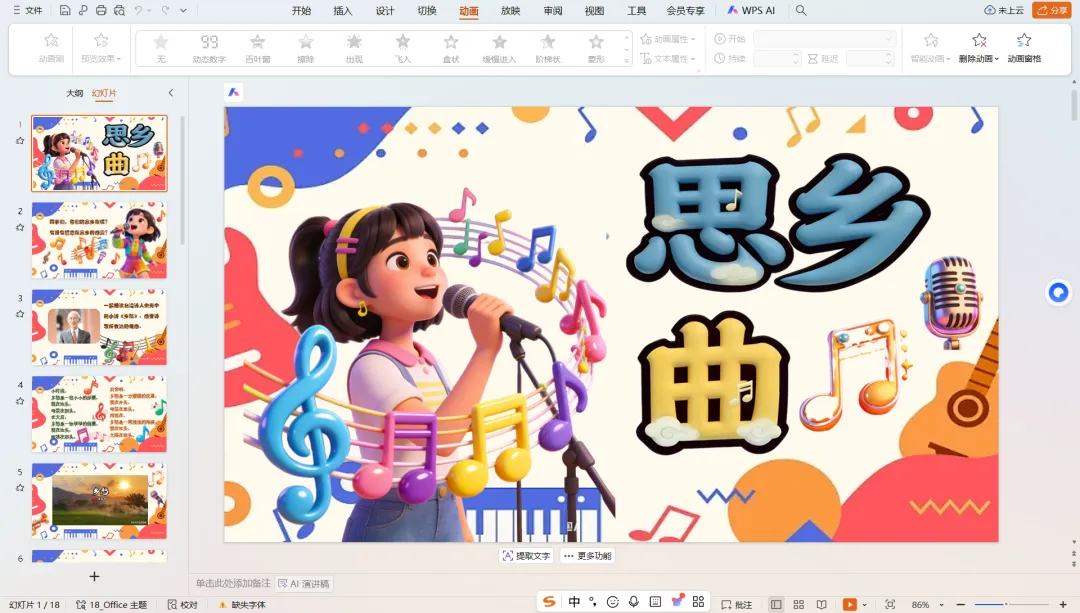Click the print icon in quick access toolbar
1080x613 pixels.
tap(101, 10)
